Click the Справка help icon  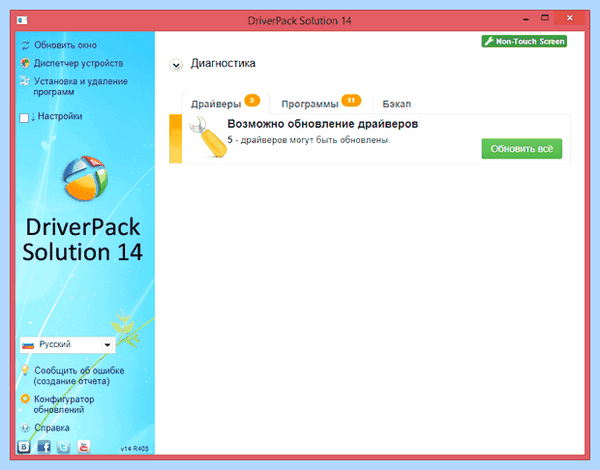25,428
